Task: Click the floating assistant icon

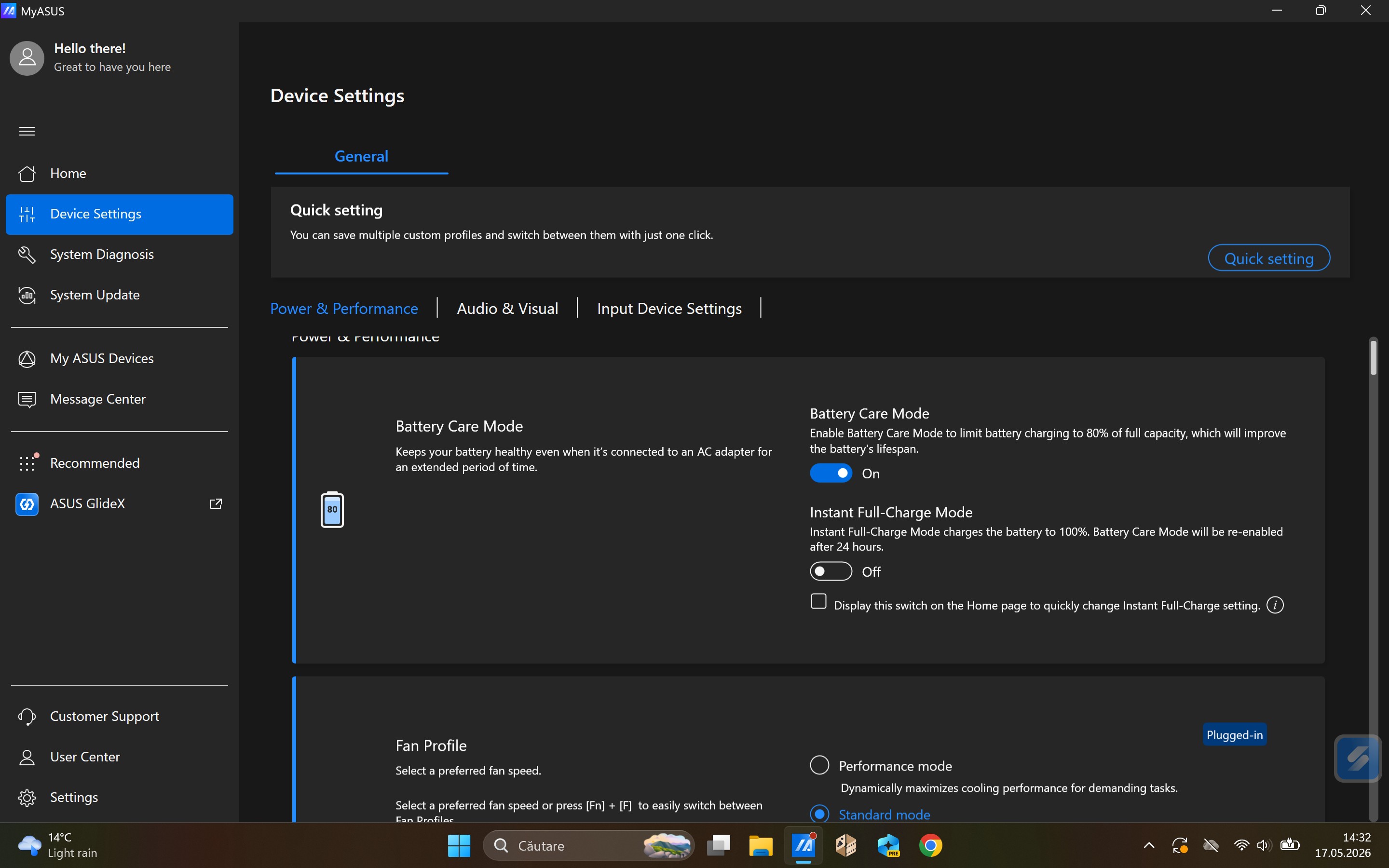Action: coord(1358,759)
